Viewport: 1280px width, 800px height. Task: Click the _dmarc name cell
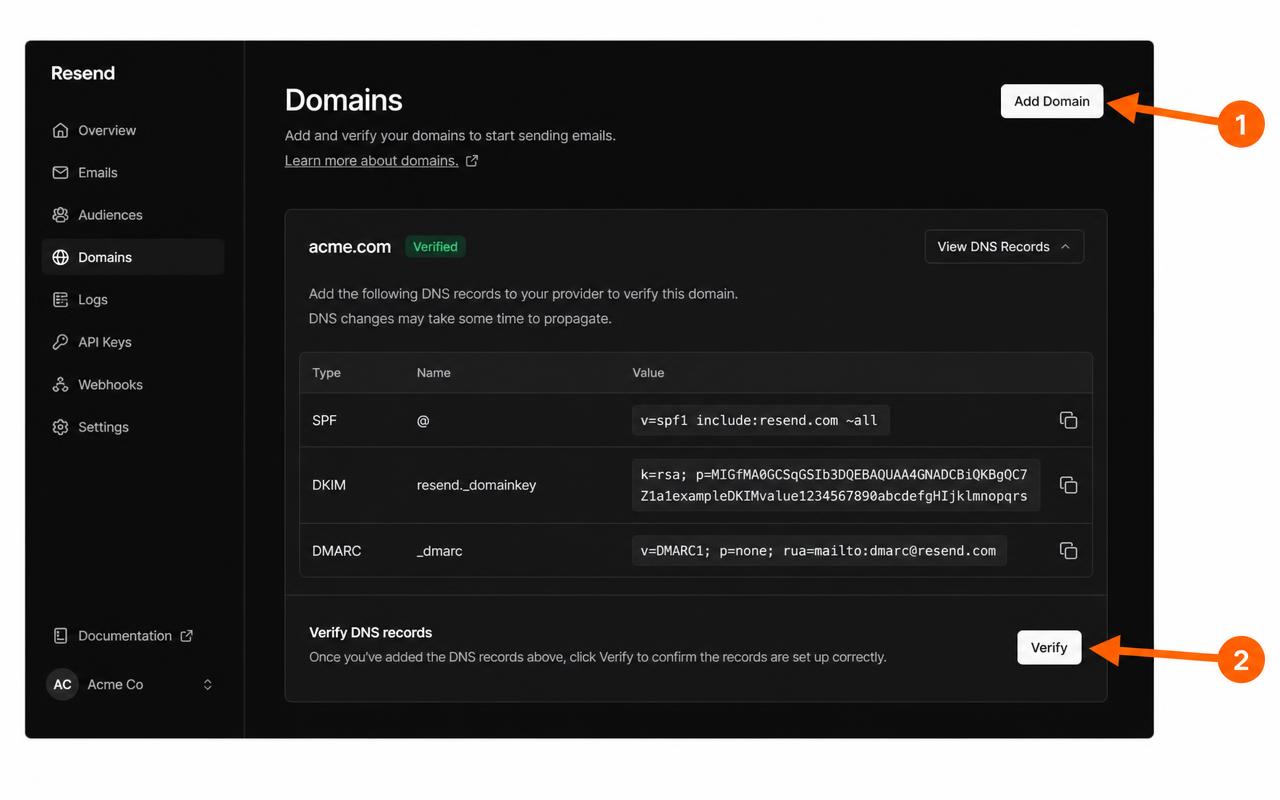click(440, 551)
